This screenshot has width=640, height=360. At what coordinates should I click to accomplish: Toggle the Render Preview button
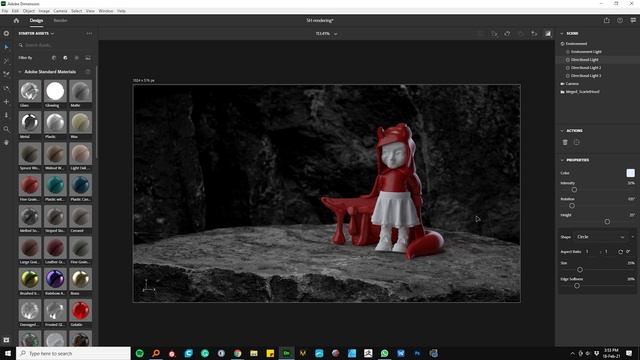(548, 33)
